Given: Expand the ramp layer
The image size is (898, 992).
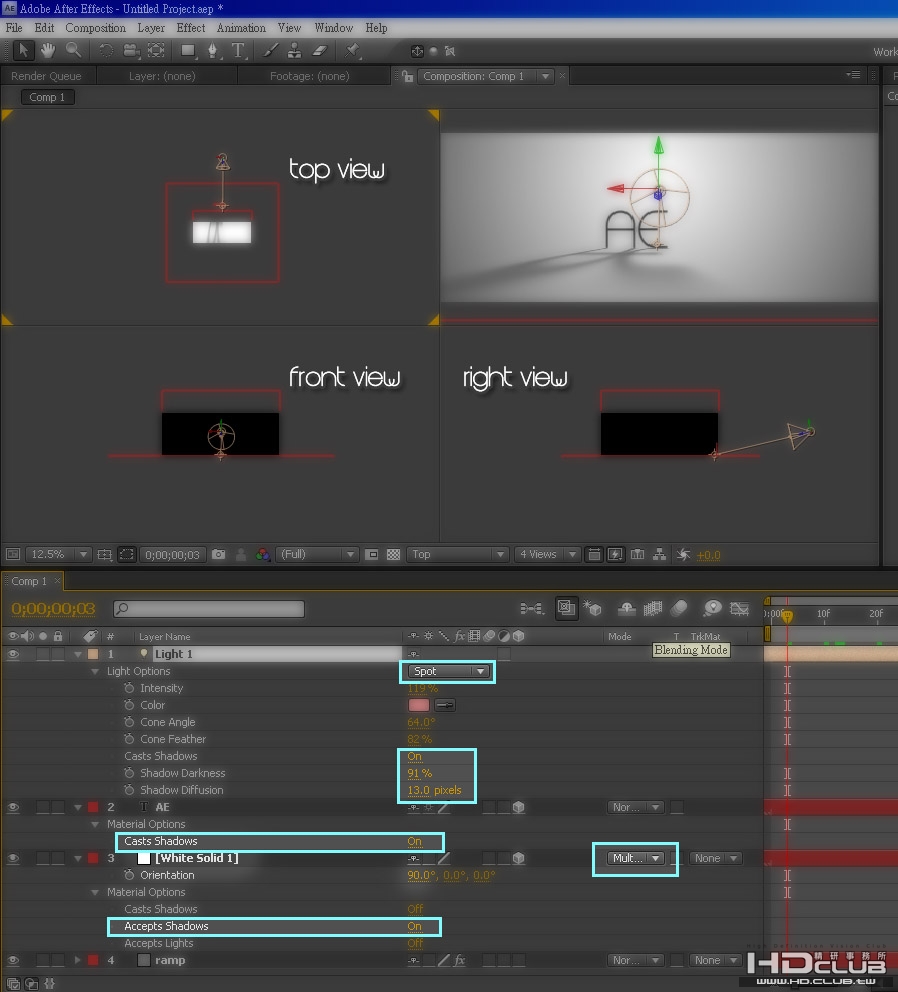Looking at the screenshot, I should coord(78,960).
